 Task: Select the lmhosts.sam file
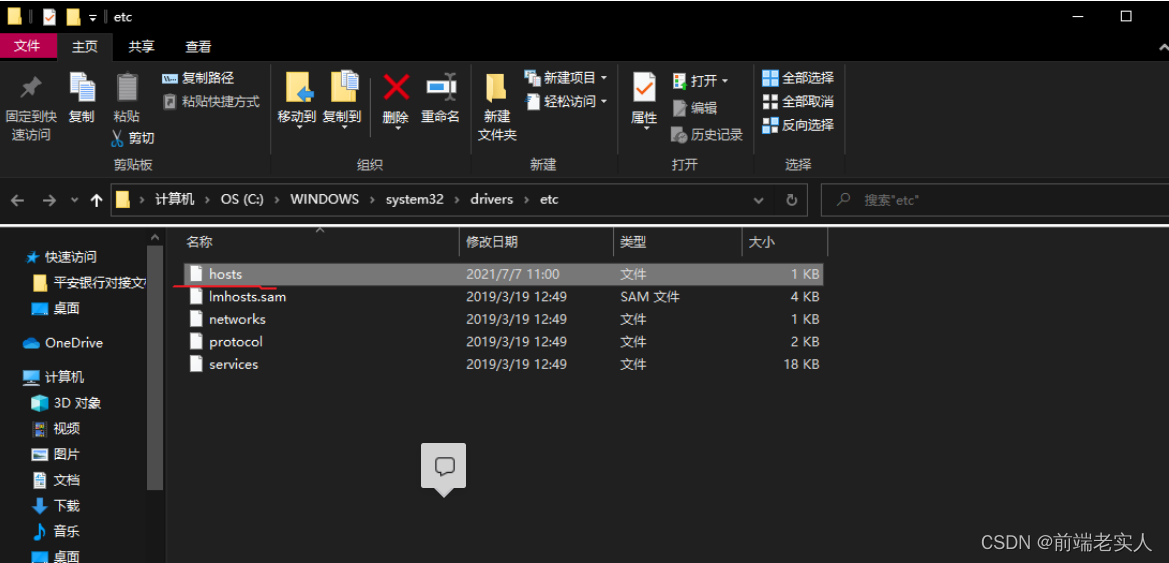[503, 296]
